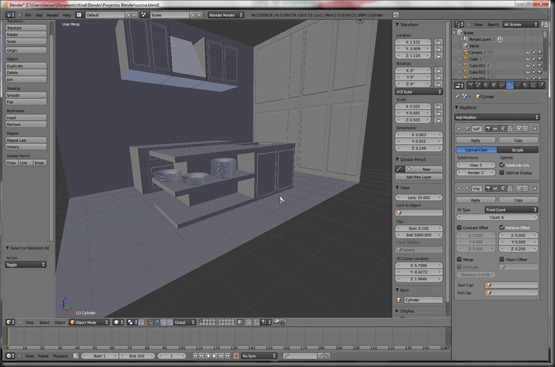Viewport: 555px width, 367px height.
Task: Click Add New Layer in Grease Pencil
Action: tap(419, 177)
